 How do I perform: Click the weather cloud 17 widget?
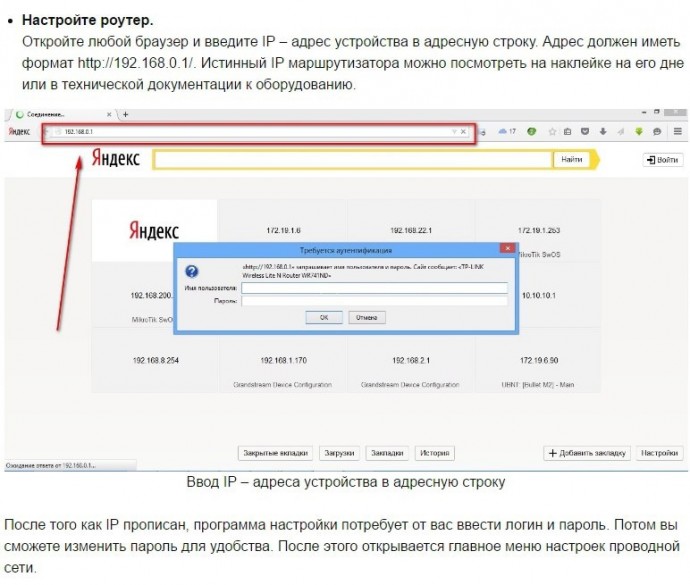point(507,131)
